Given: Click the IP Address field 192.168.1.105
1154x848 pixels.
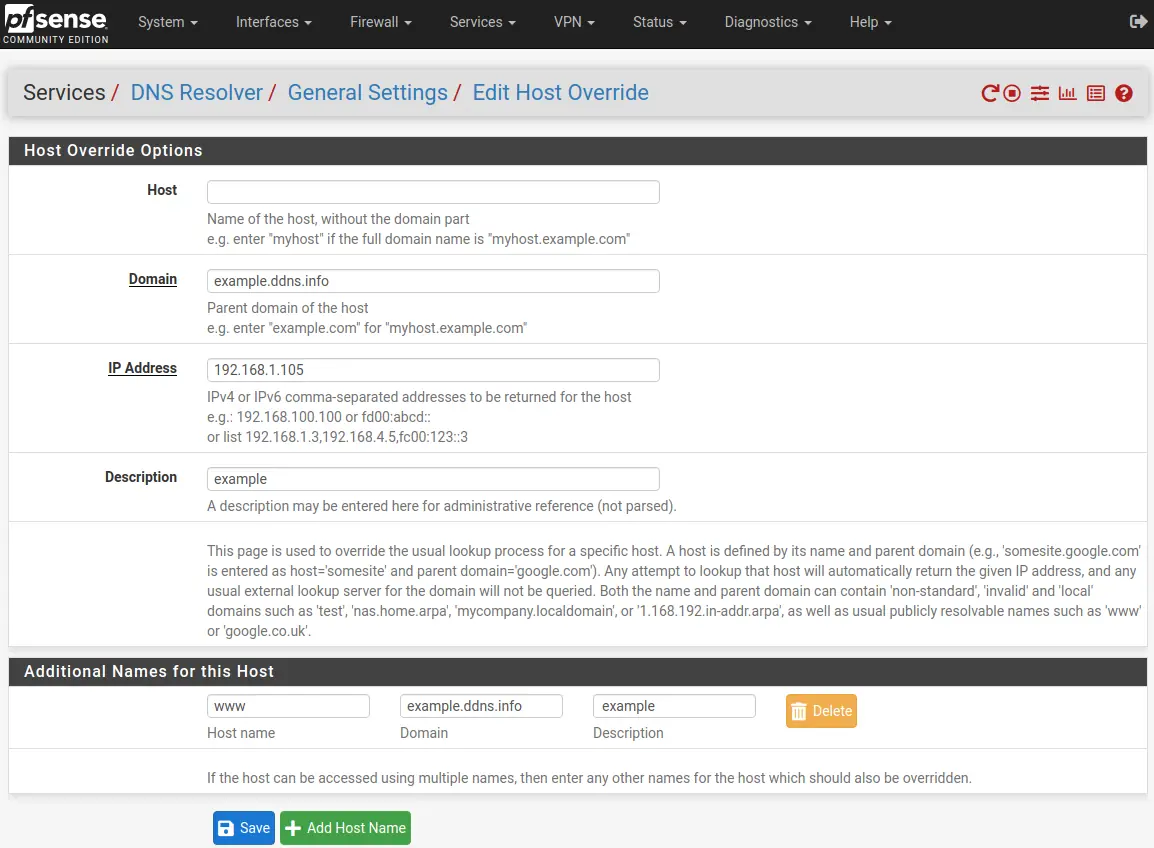Looking at the screenshot, I should 433,370.
